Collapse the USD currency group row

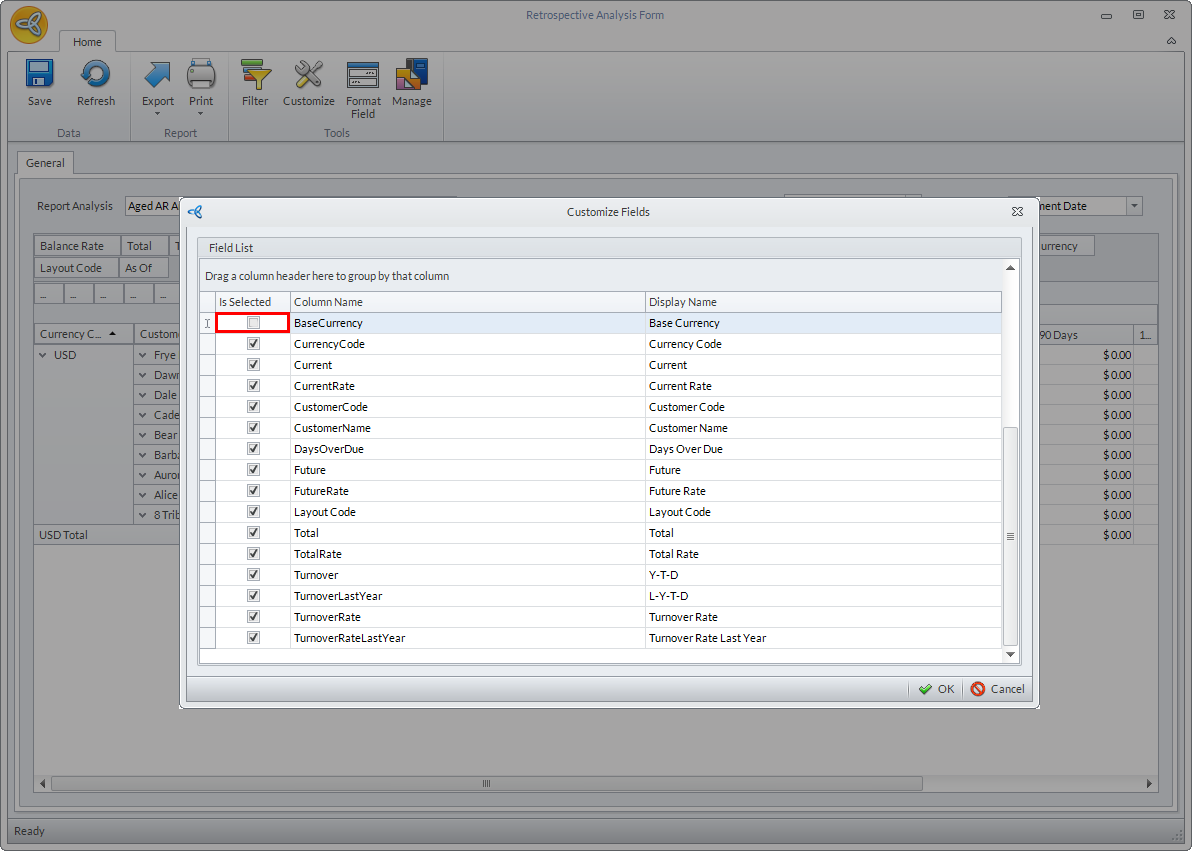click(43, 355)
